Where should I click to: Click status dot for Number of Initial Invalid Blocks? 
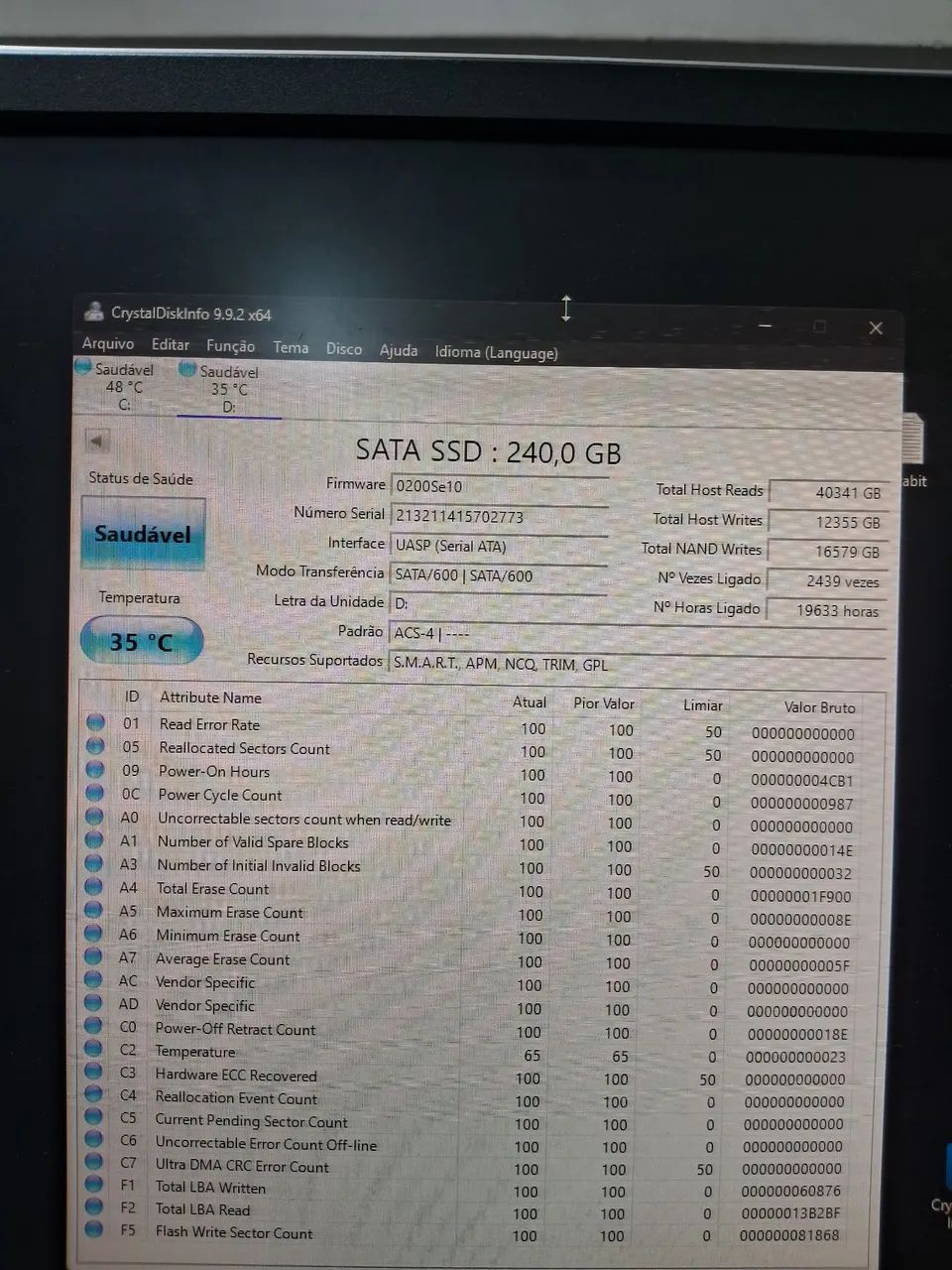pos(94,863)
